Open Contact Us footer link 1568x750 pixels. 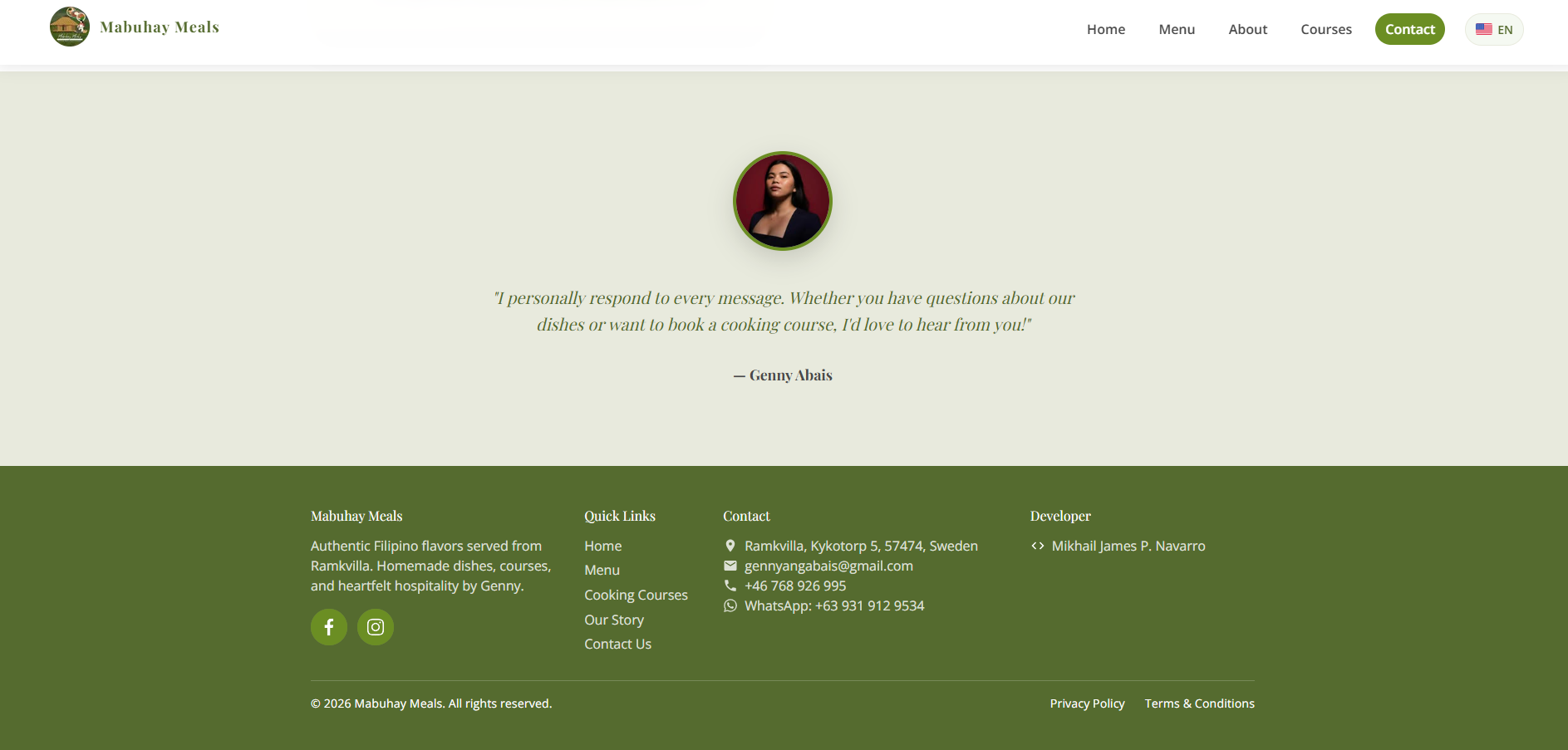pos(618,644)
